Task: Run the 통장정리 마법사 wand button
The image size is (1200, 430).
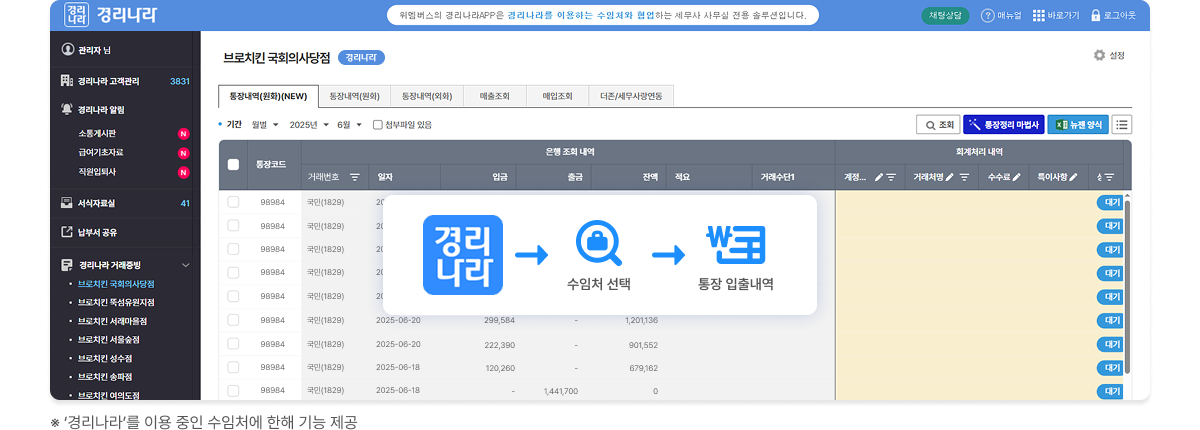Action: pyautogui.click(x=1003, y=125)
